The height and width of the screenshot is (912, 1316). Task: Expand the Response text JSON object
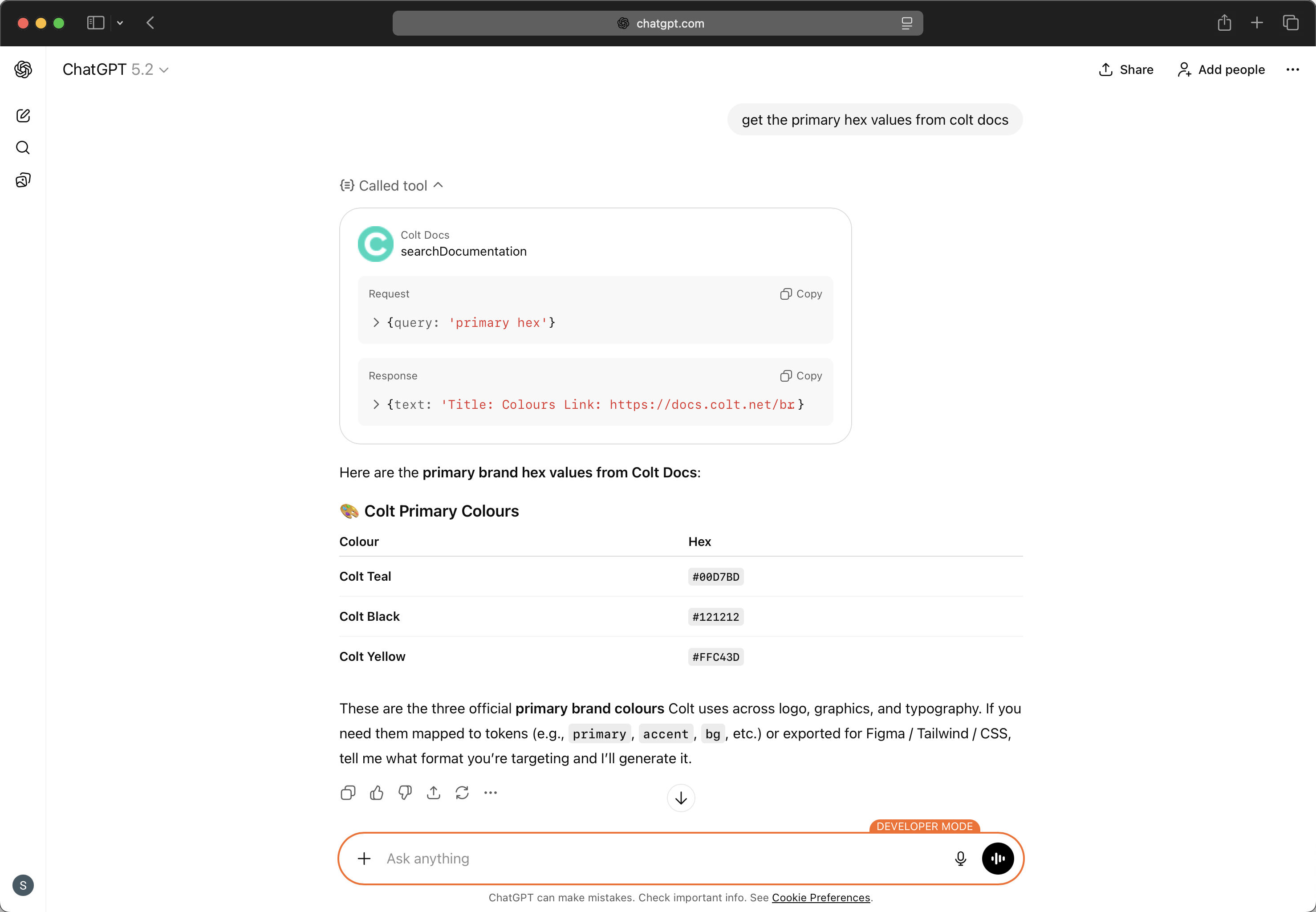click(376, 405)
